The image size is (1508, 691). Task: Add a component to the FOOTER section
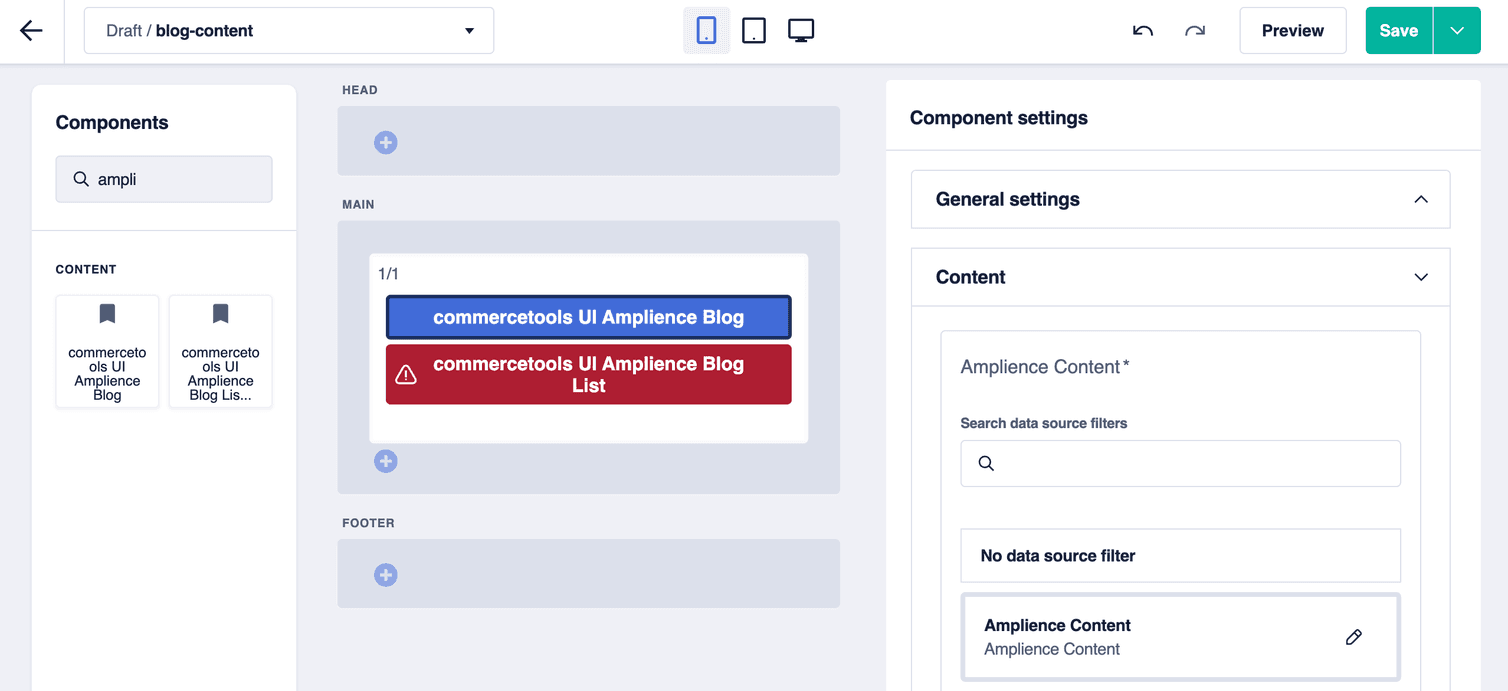[386, 574]
